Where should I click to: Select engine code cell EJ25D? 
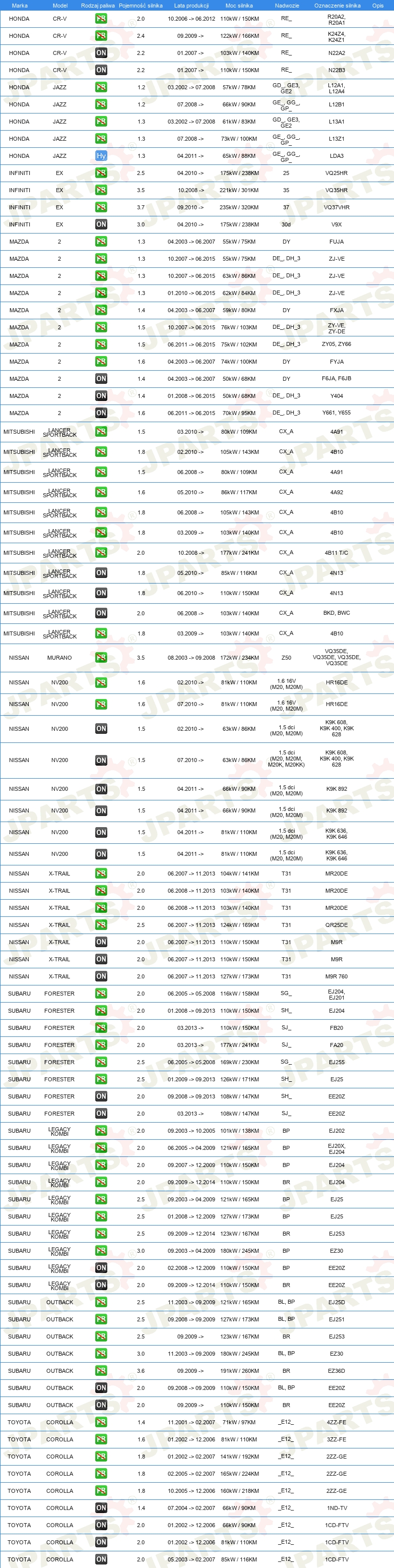pyautogui.click(x=337, y=1302)
